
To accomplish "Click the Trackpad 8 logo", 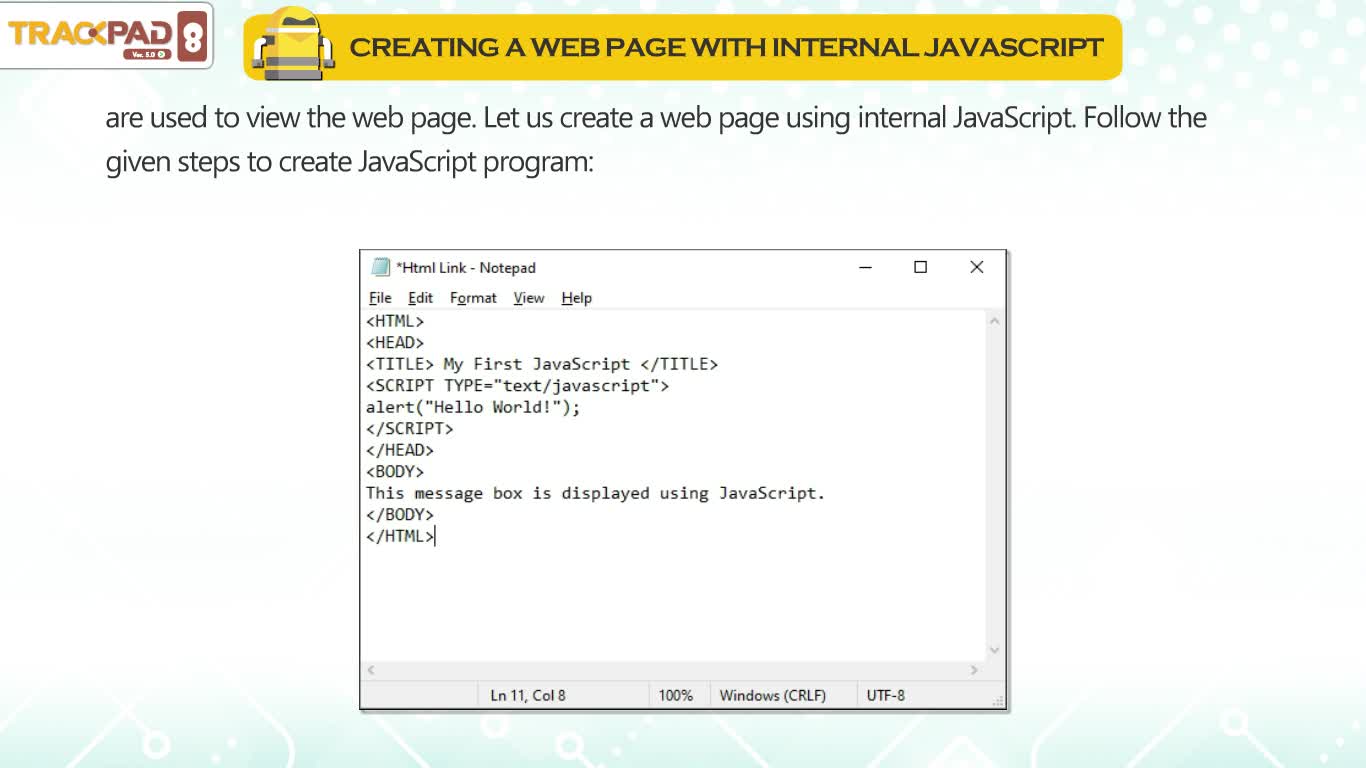I will [107, 35].
